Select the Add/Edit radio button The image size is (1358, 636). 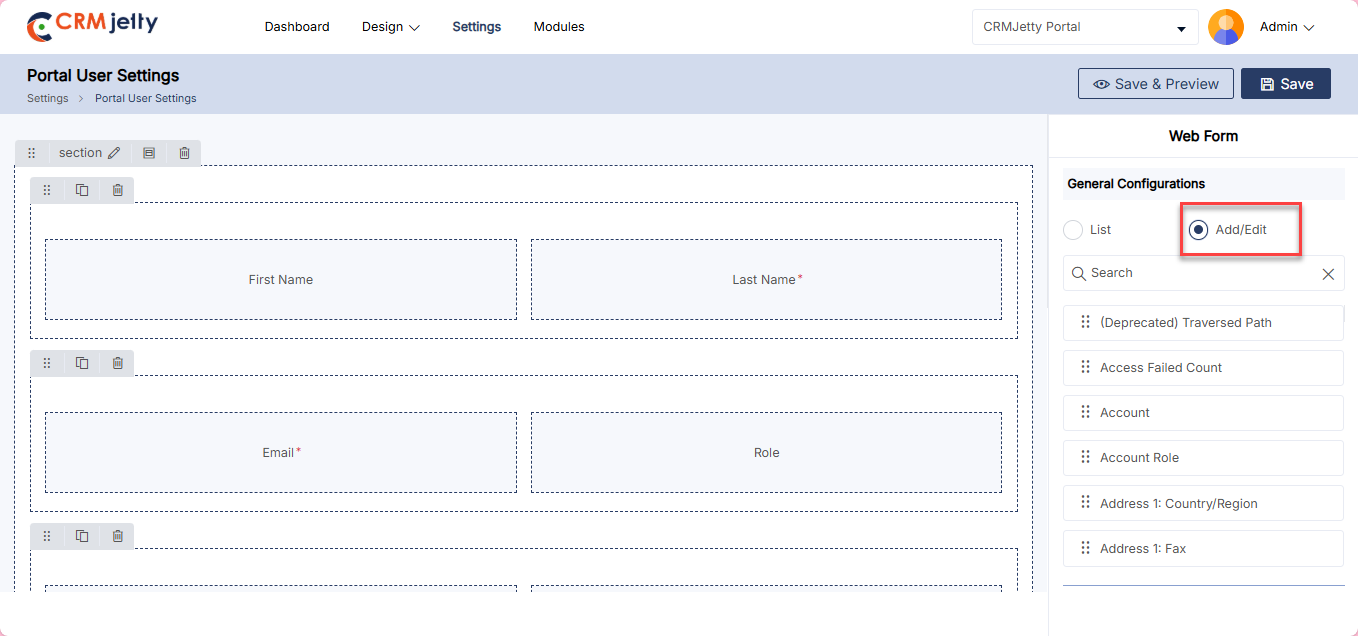pyautogui.click(x=1198, y=230)
